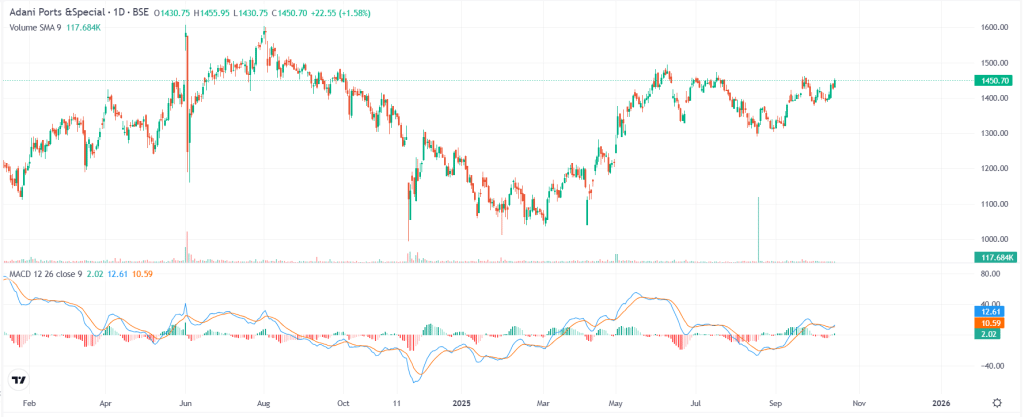Click the 117.684K volume tag on price axis

coord(993,257)
